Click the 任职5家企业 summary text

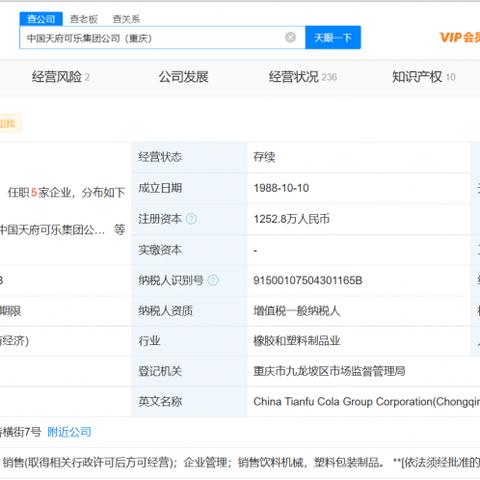click(x=67, y=193)
